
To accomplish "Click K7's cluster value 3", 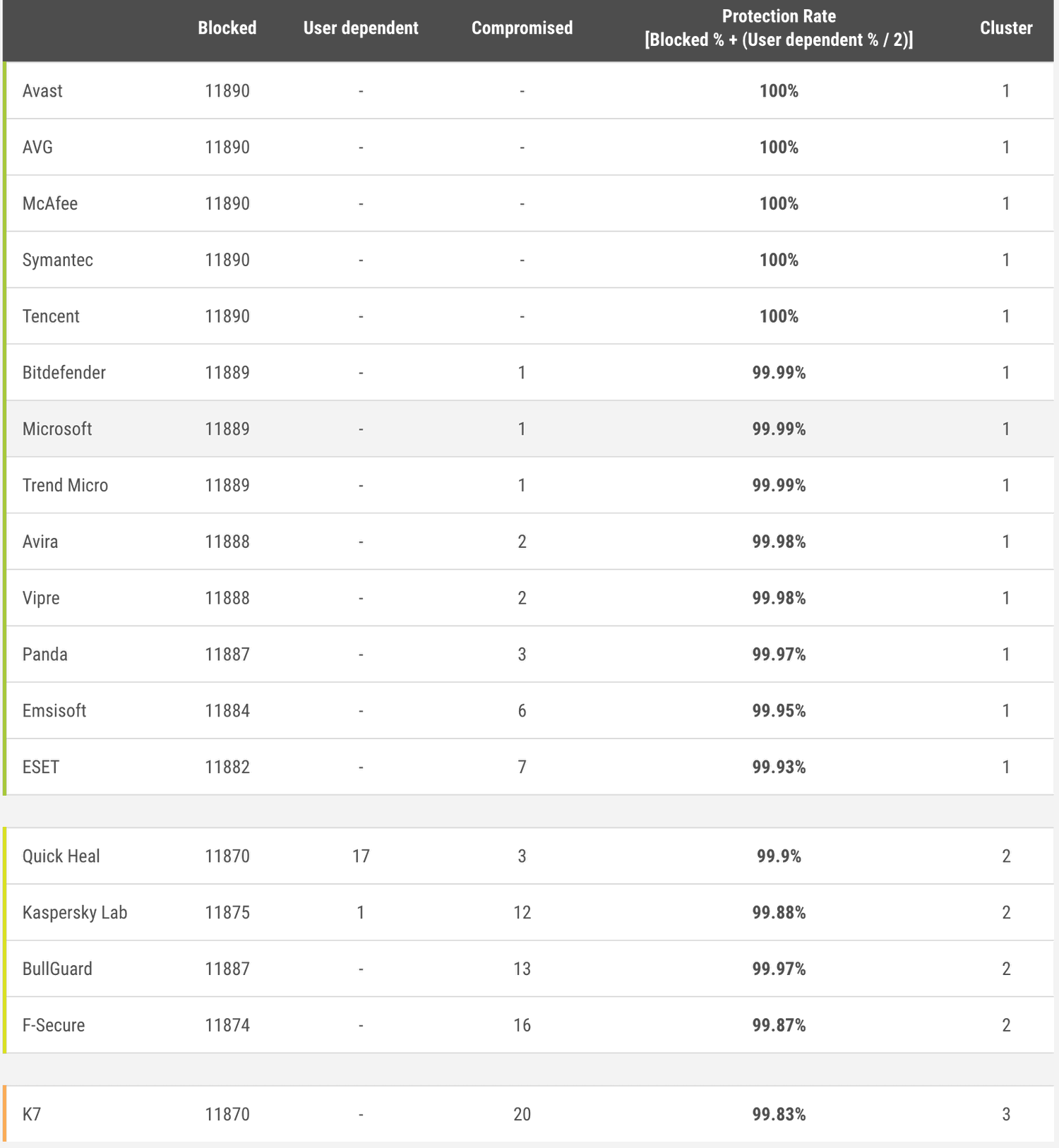I will click(x=1006, y=1115).
